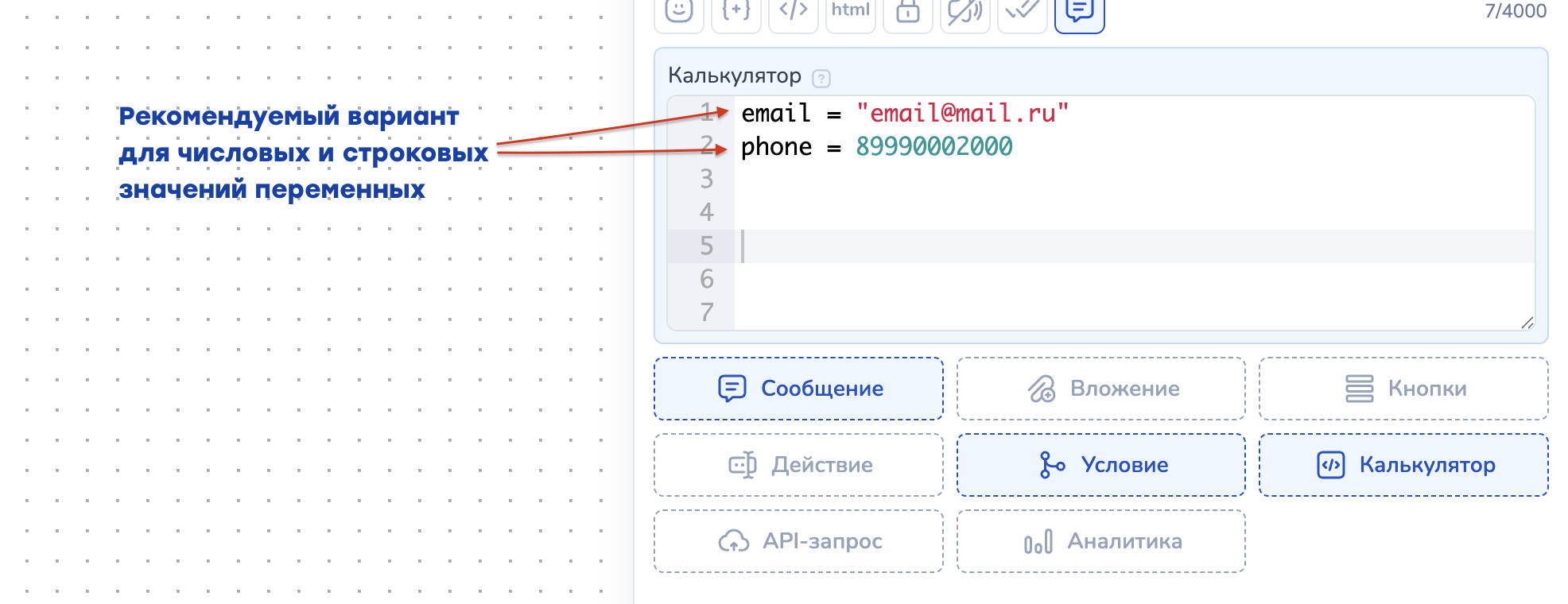The width and height of the screenshot is (1568, 604).
Task: Add a Вложение attachment block
Action: [x=1100, y=389]
